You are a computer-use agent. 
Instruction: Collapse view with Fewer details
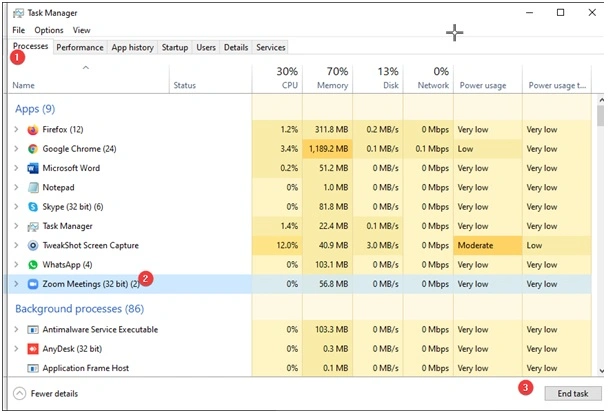(46, 394)
